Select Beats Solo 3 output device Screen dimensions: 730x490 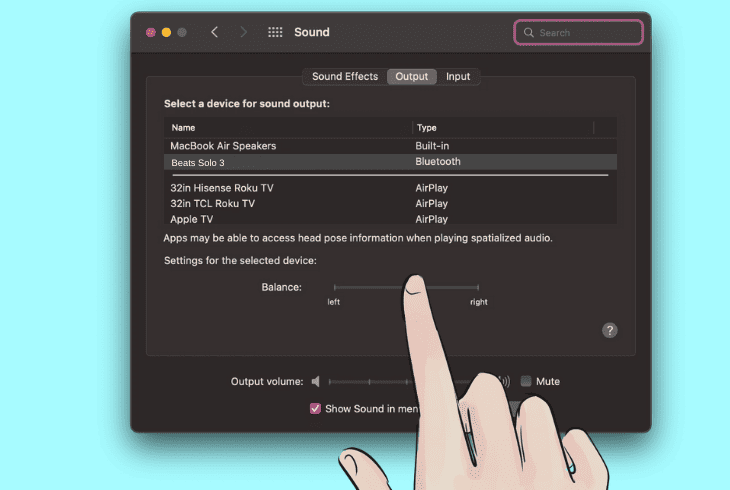point(390,162)
